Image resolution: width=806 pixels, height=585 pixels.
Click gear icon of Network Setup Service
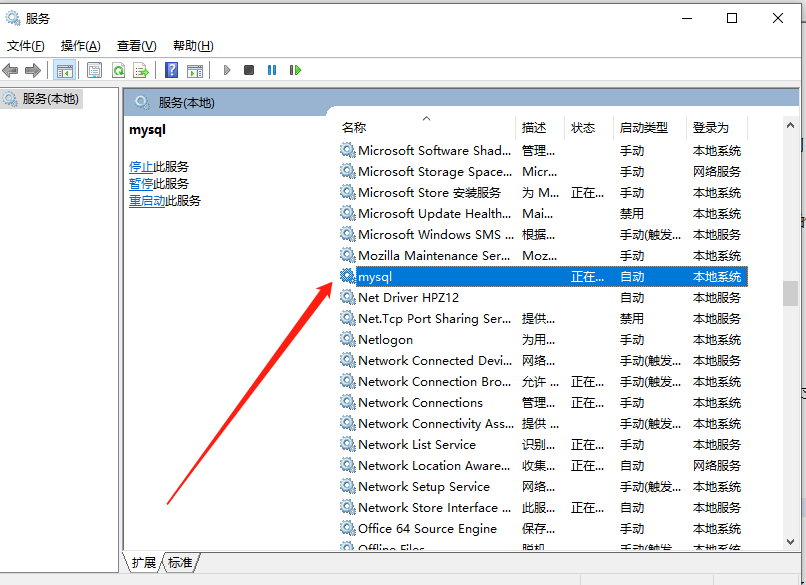tap(347, 486)
